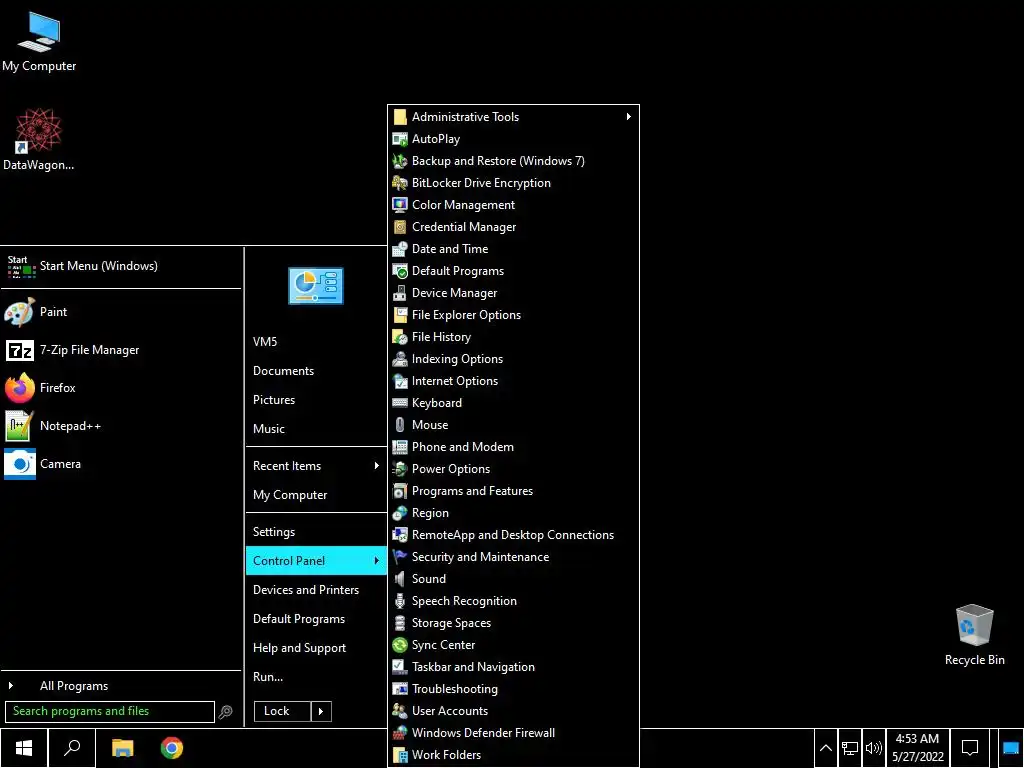Click Credential Manager safe icon
This screenshot has width=1024, height=768.
pos(400,227)
